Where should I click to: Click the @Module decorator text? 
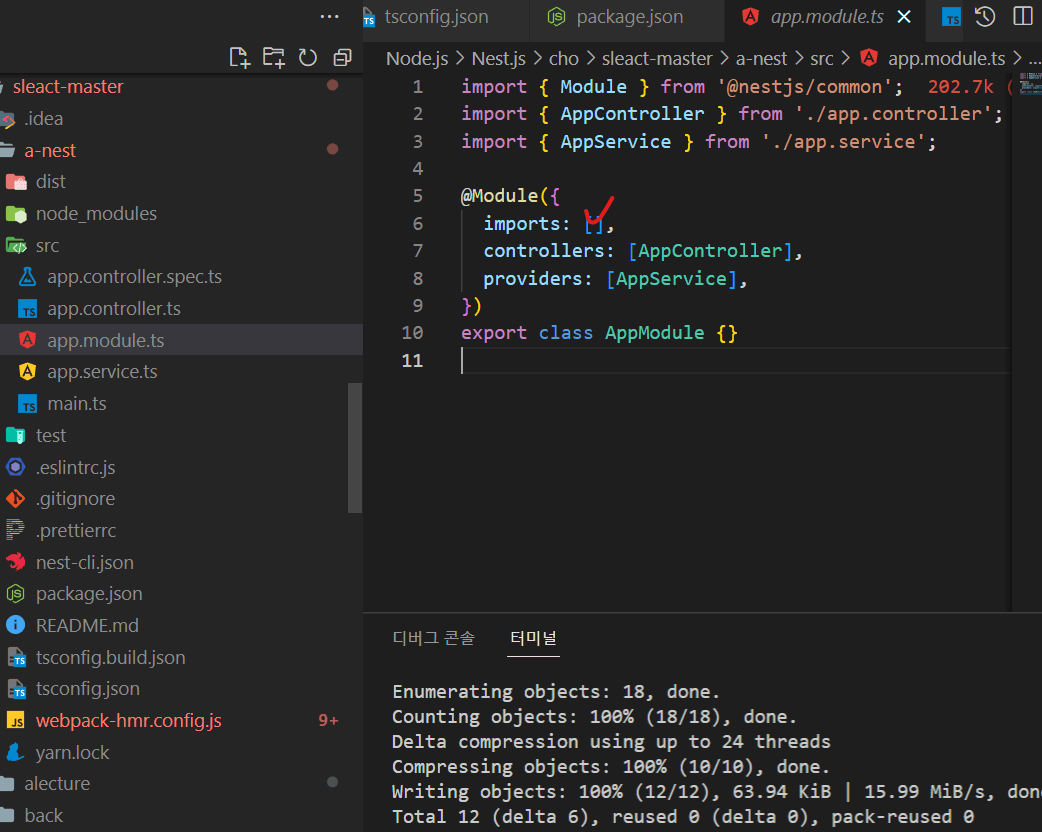[x=499, y=196]
